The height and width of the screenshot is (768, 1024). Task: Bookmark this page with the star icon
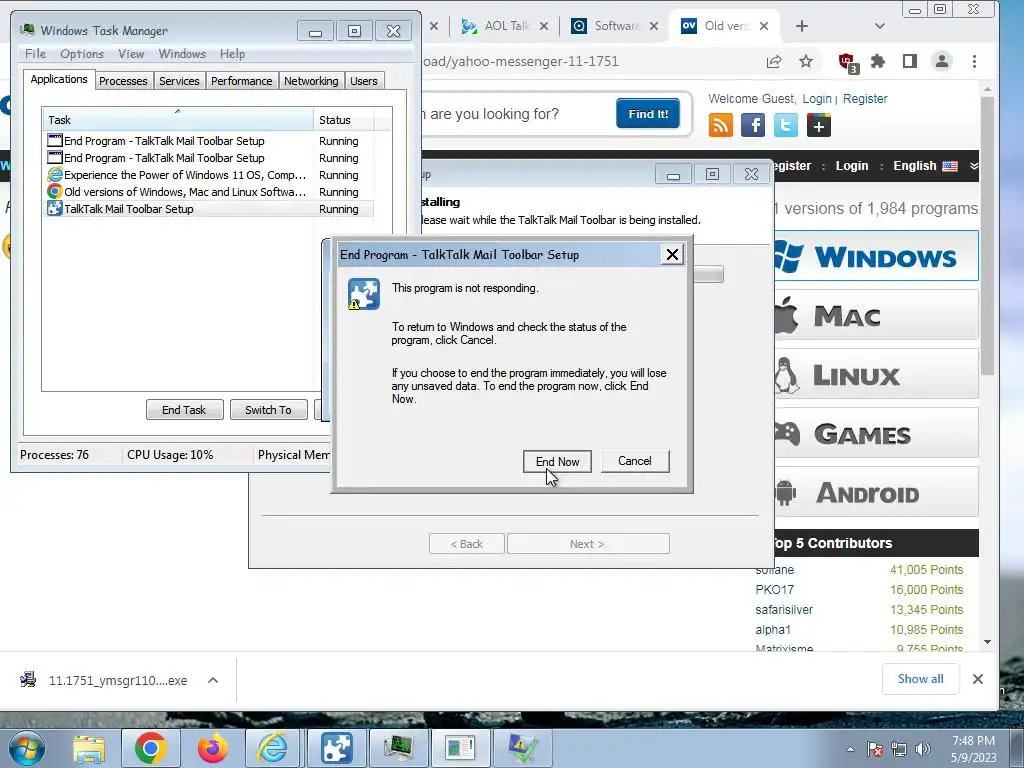click(x=806, y=61)
